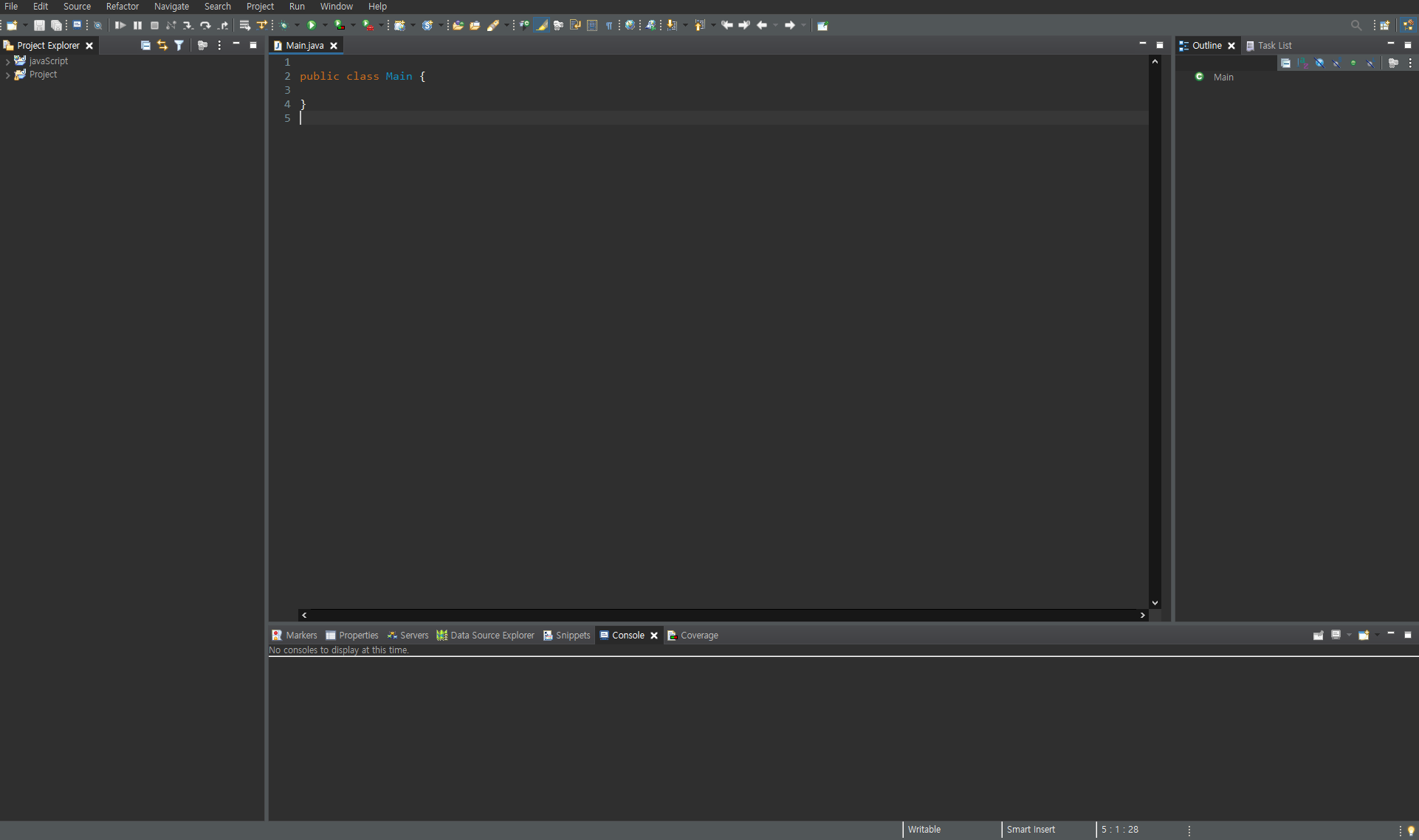Launch Debug with the bug icon

[284, 25]
